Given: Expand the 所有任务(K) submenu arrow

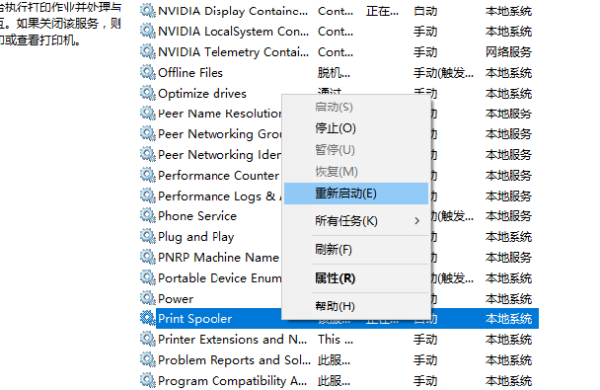Looking at the screenshot, I should [x=417, y=221].
